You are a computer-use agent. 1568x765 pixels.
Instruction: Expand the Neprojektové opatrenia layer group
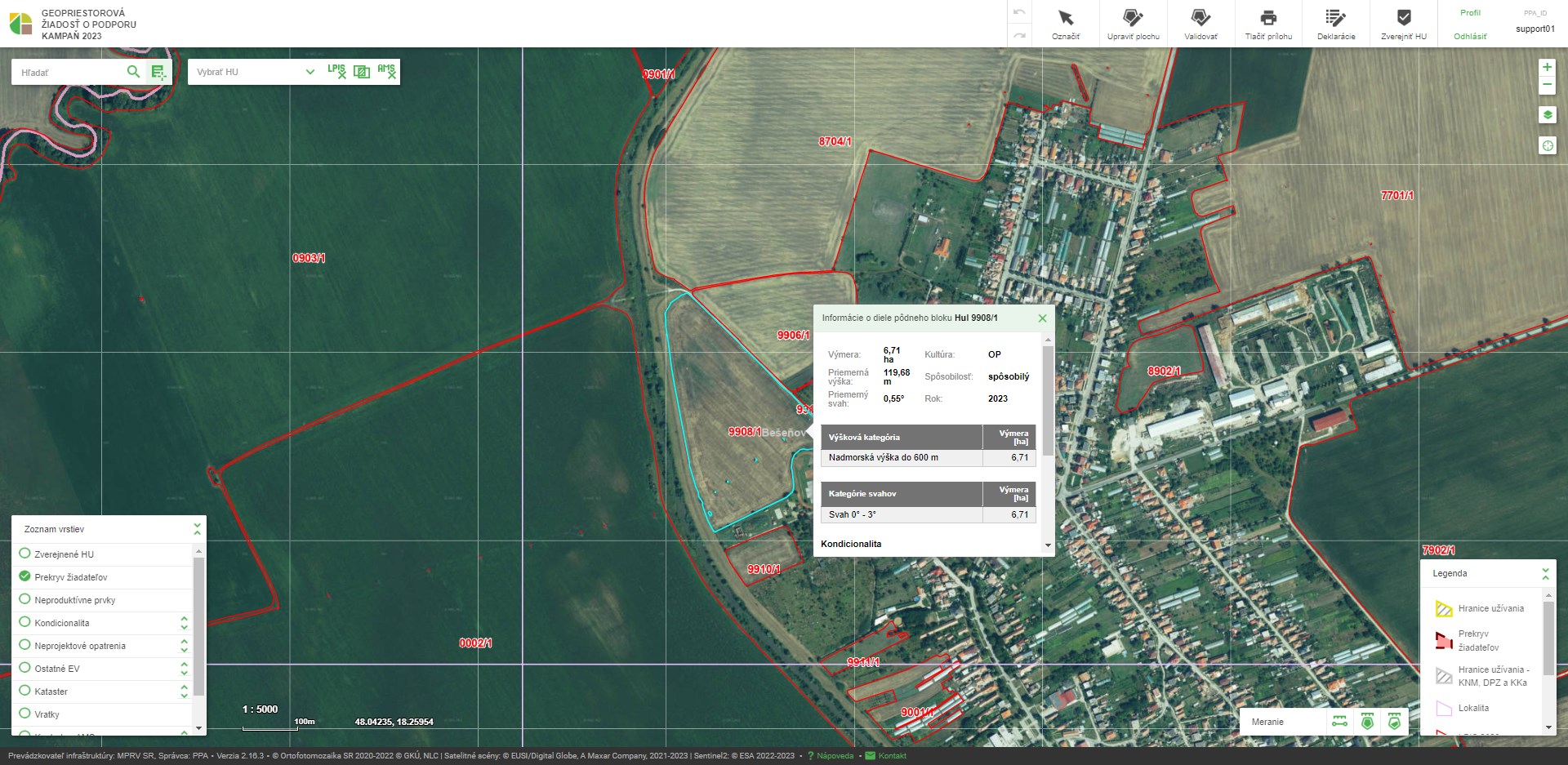point(184,646)
